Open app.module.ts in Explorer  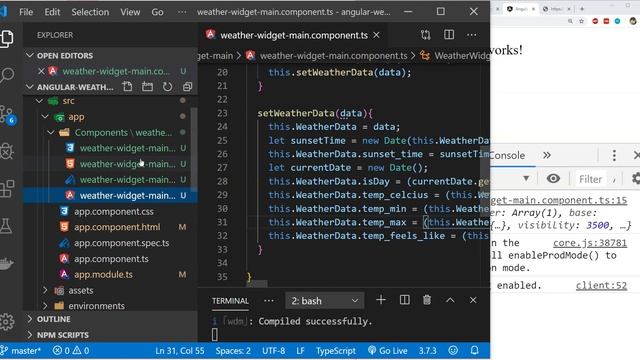pyautogui.click(x=103, y=274)
